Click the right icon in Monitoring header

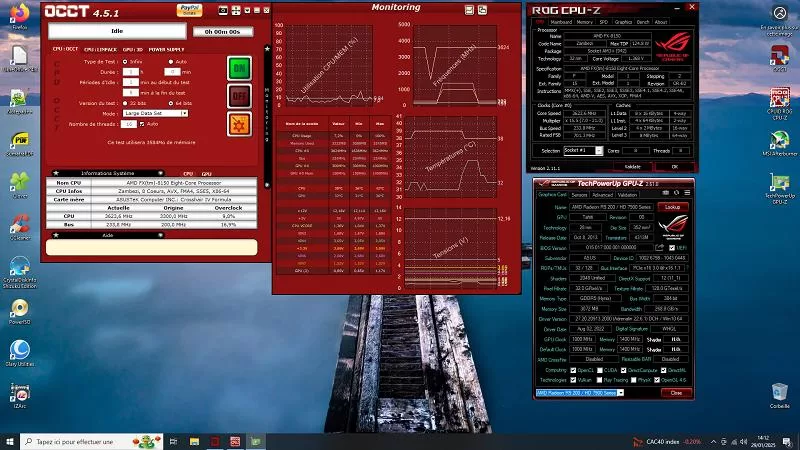click(x=482, y=10)
